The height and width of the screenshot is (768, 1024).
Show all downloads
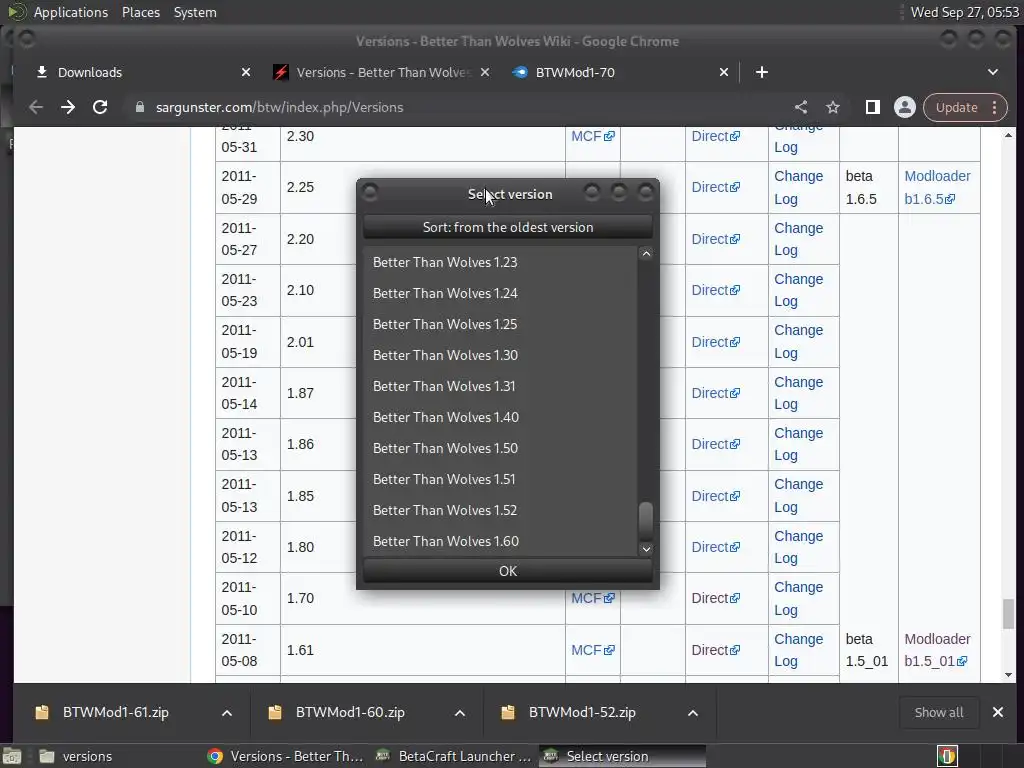point(938,712)
